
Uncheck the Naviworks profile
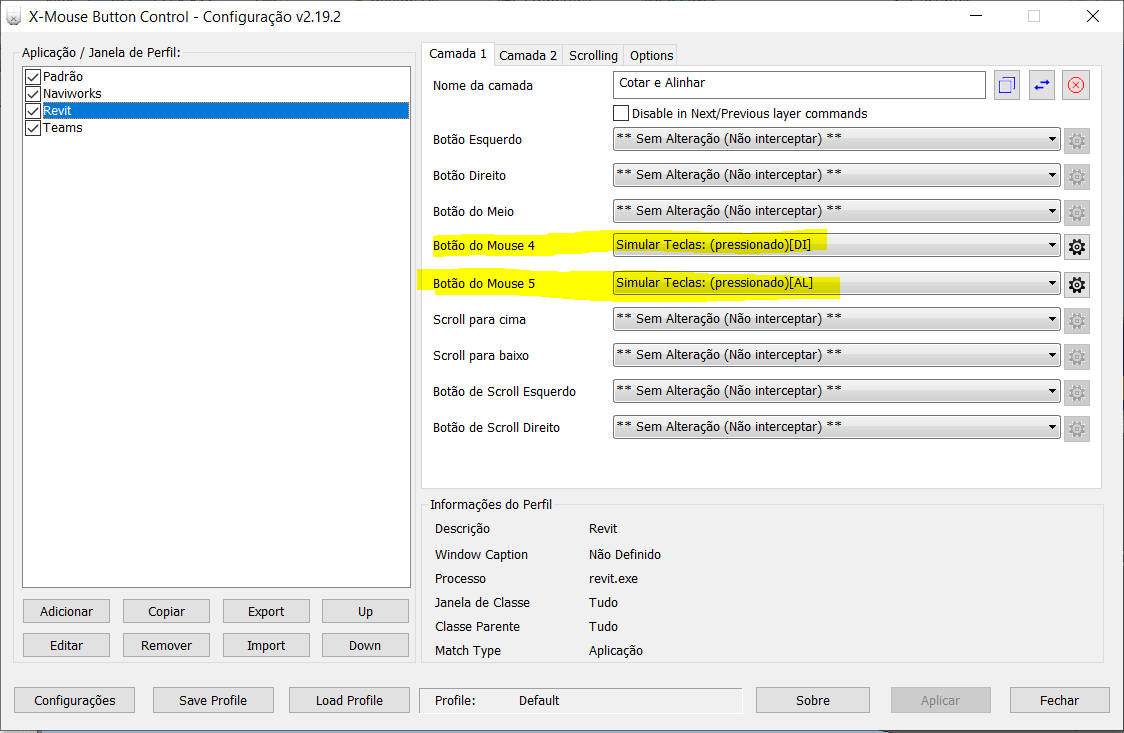tap(33, 93)
